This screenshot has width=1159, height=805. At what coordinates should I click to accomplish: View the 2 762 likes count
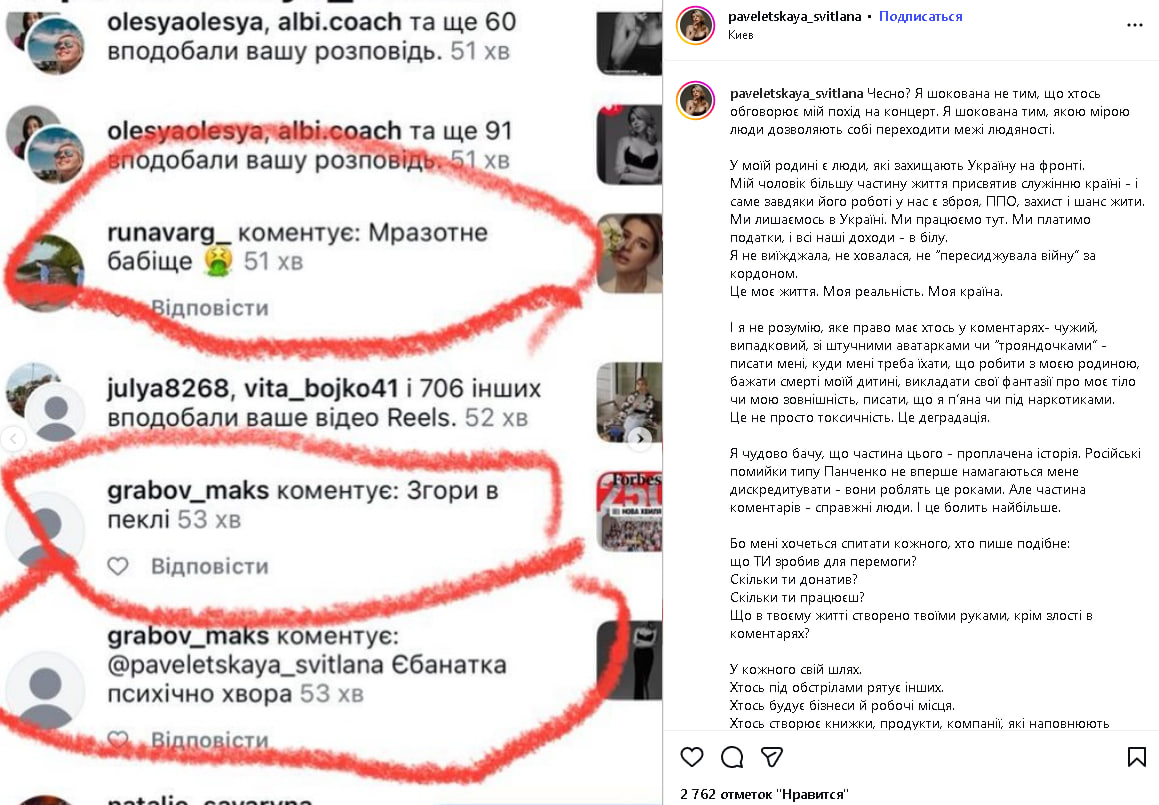(764, 794)
